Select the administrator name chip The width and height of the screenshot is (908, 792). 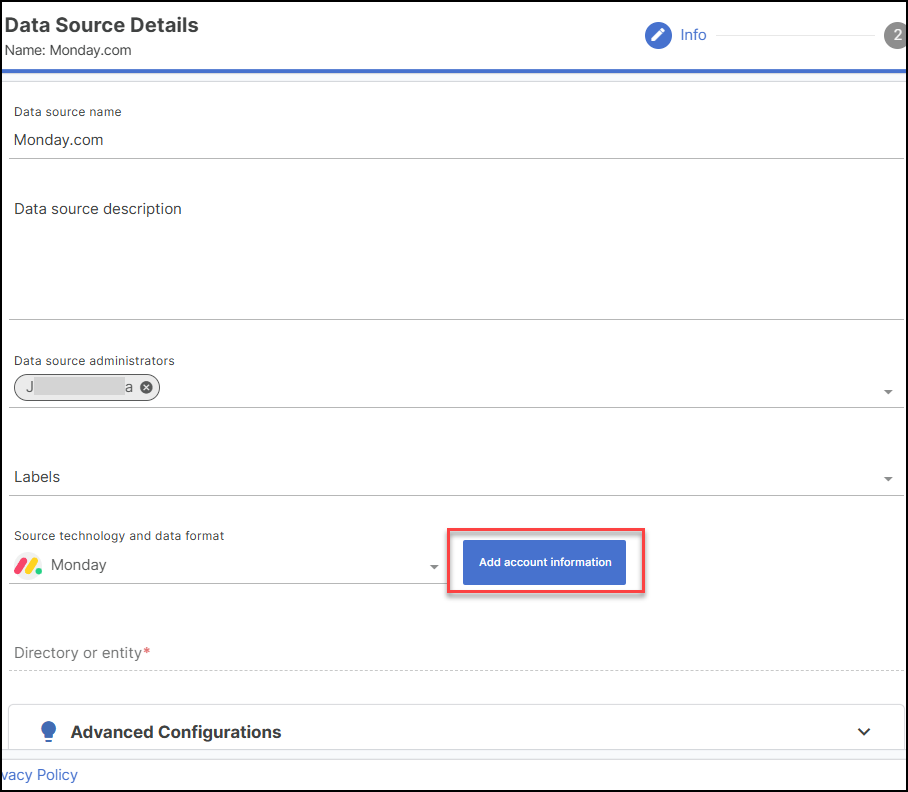79,387
